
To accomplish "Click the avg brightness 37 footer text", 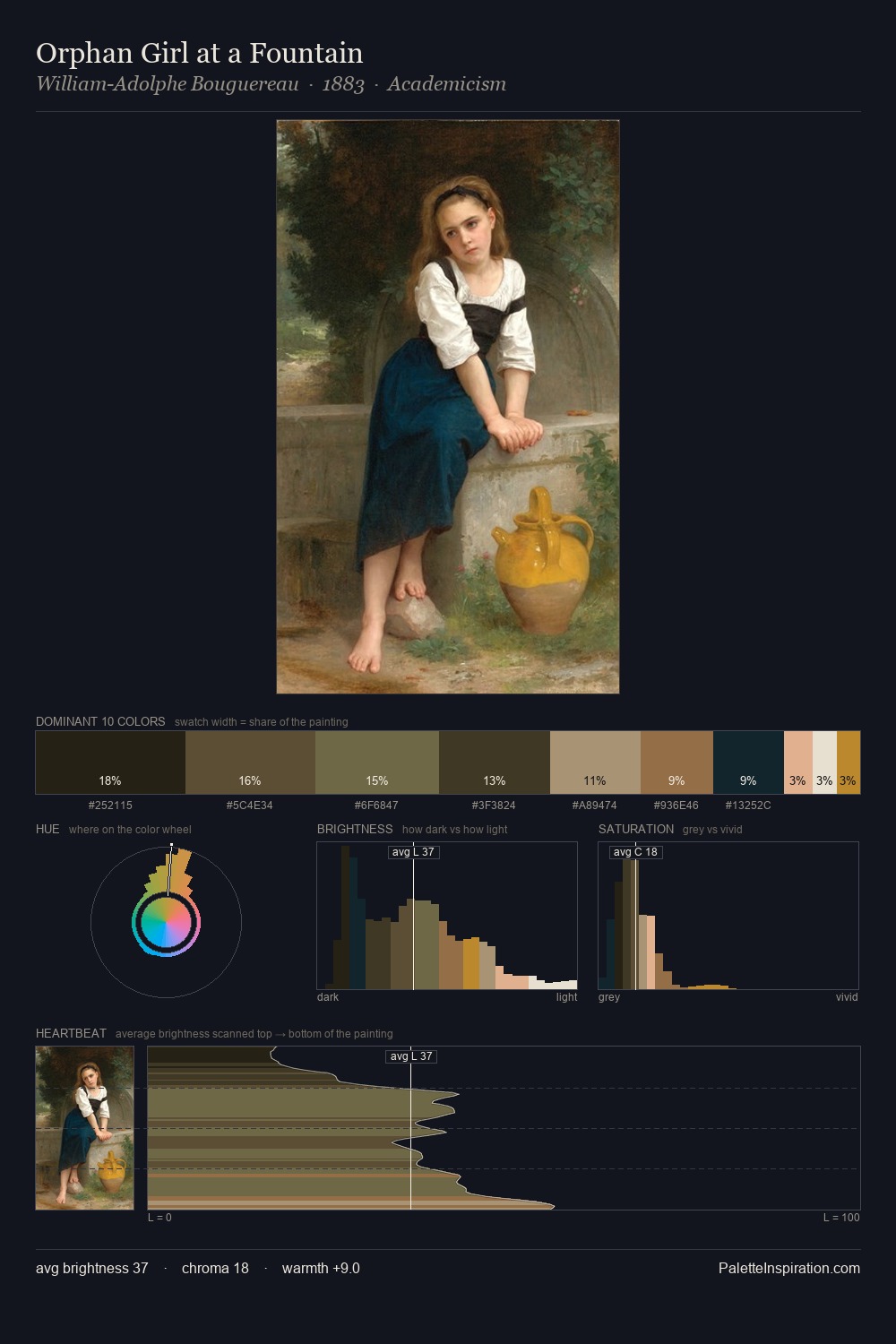I will point(92,1269).
